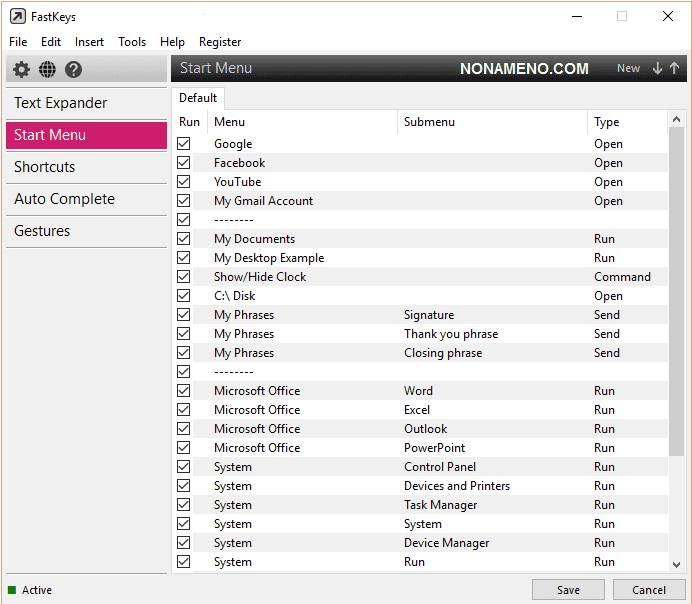
Task: Move selected item up with up arrow
Action: (x=674, y=68)
